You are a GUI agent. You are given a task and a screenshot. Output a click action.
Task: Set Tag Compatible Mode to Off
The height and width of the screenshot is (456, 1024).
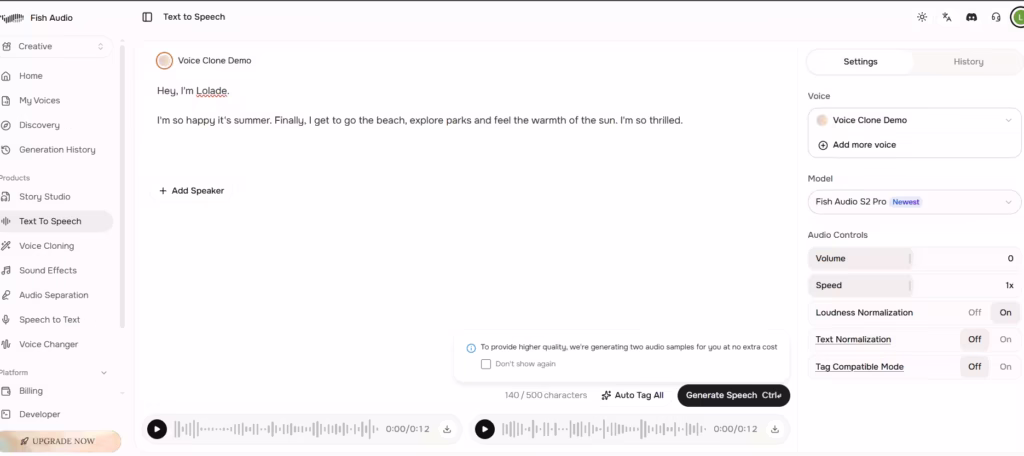[x=974, y=367]
